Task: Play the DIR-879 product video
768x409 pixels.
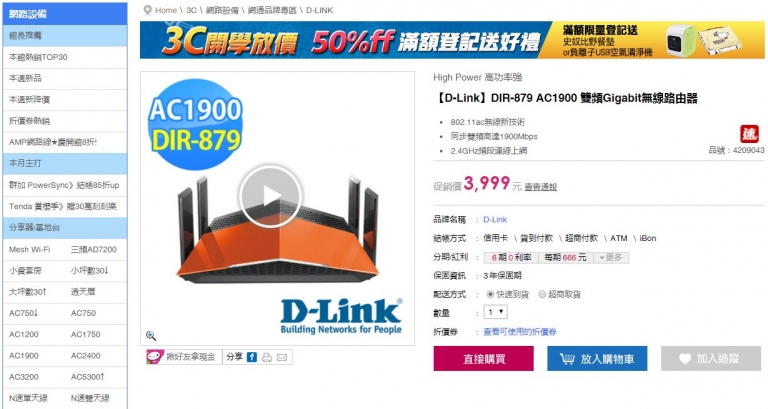Action: [x=270, y=196]
